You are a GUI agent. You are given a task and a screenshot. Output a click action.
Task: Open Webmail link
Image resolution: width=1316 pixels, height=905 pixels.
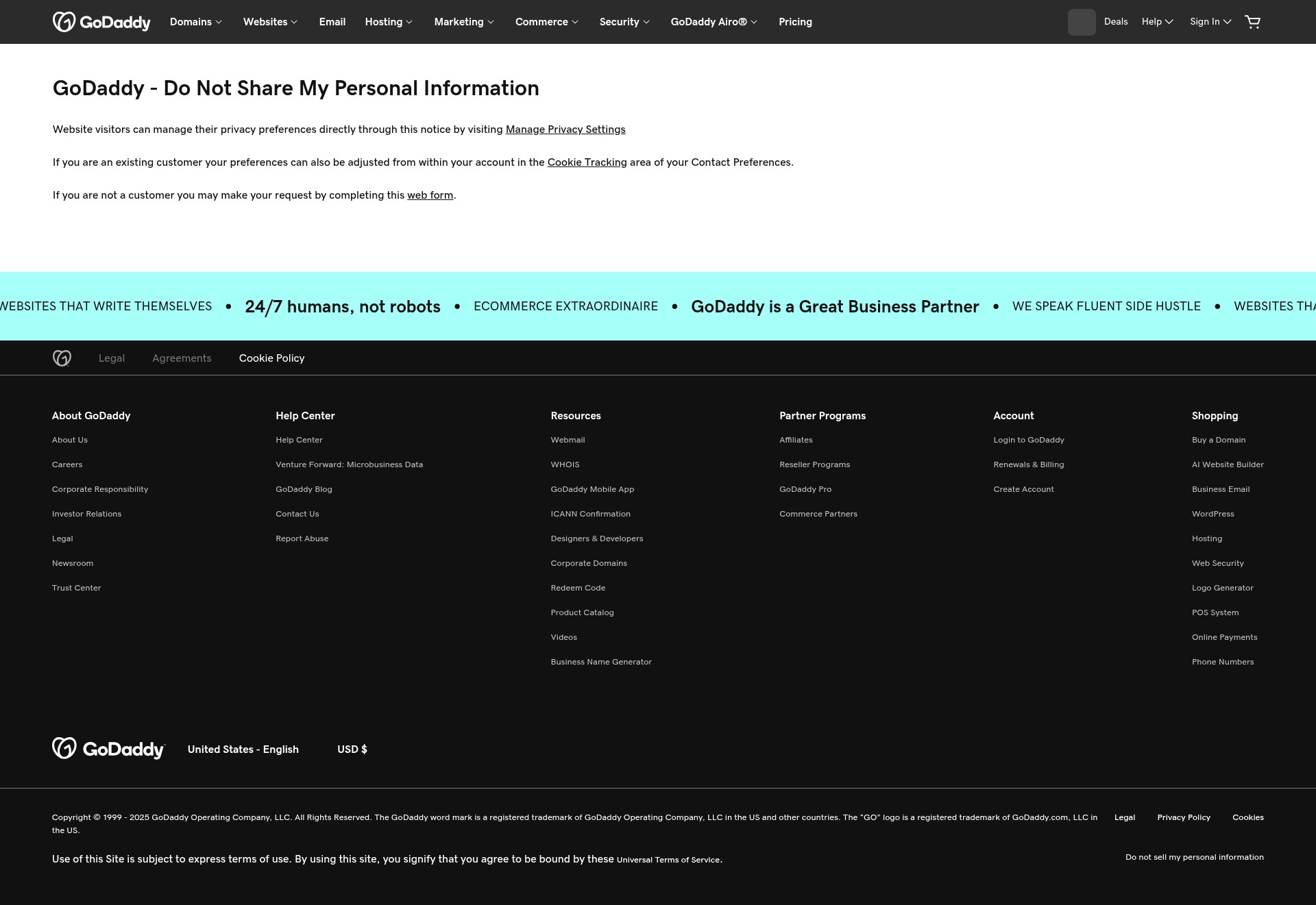[568, 440]
